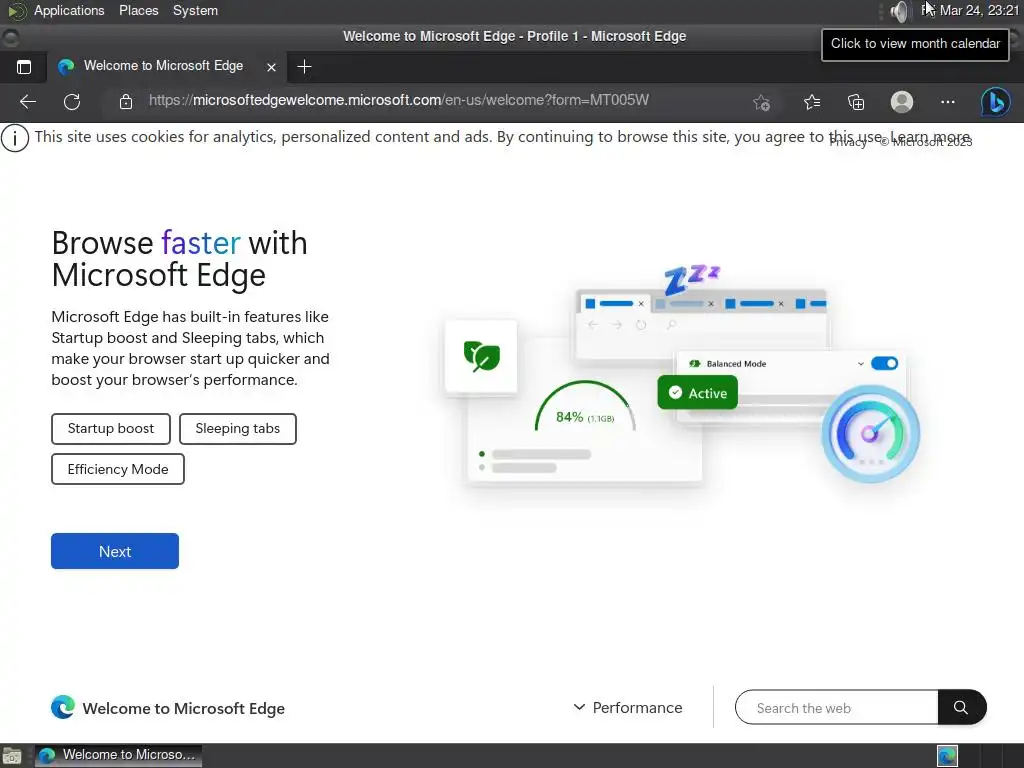
Task: Open the Places menu
Action: 138,10
